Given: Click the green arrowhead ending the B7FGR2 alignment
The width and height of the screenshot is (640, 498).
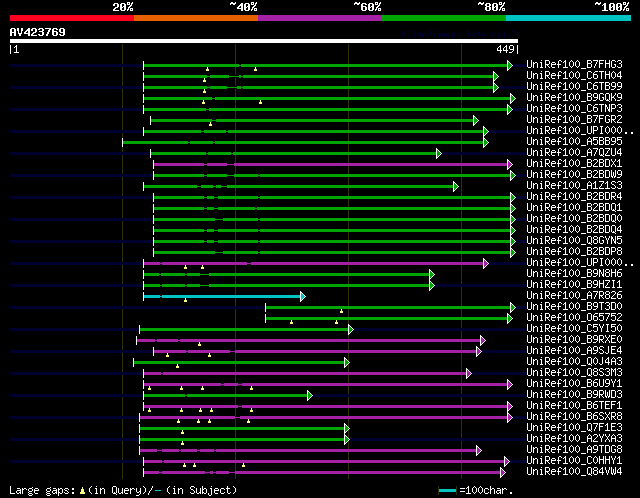Looking at the screenshot, I should 476,121.
